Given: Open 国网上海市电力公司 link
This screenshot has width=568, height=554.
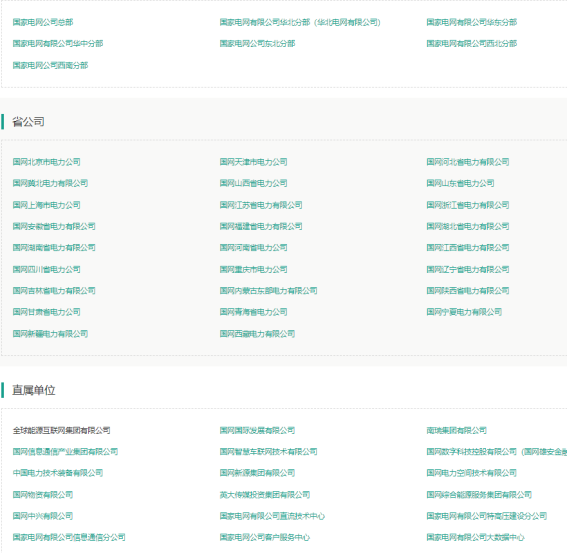Looking at the screenshot, I should [46, 205].
